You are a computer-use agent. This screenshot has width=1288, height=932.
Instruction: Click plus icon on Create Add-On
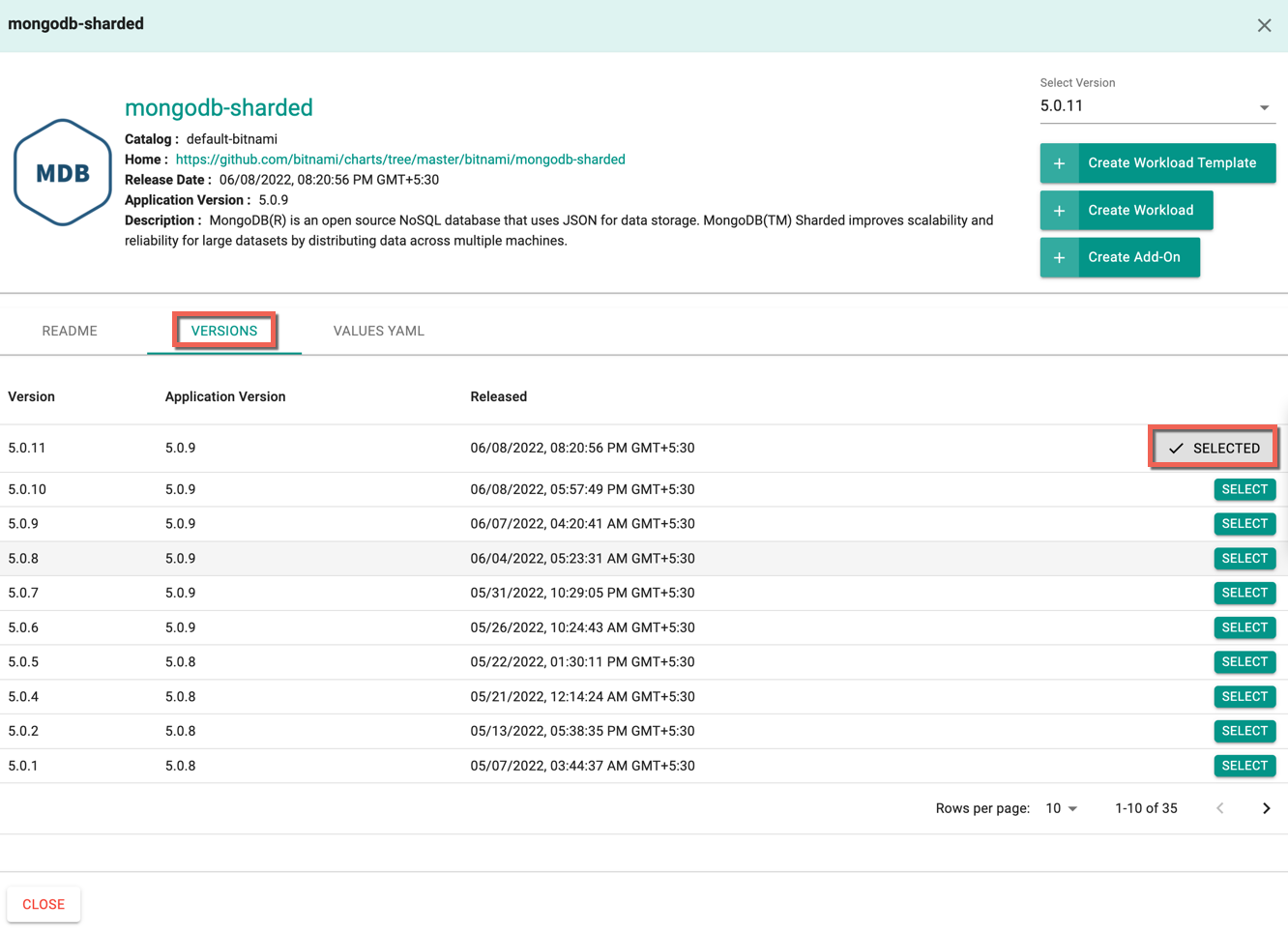(1059, 257)
